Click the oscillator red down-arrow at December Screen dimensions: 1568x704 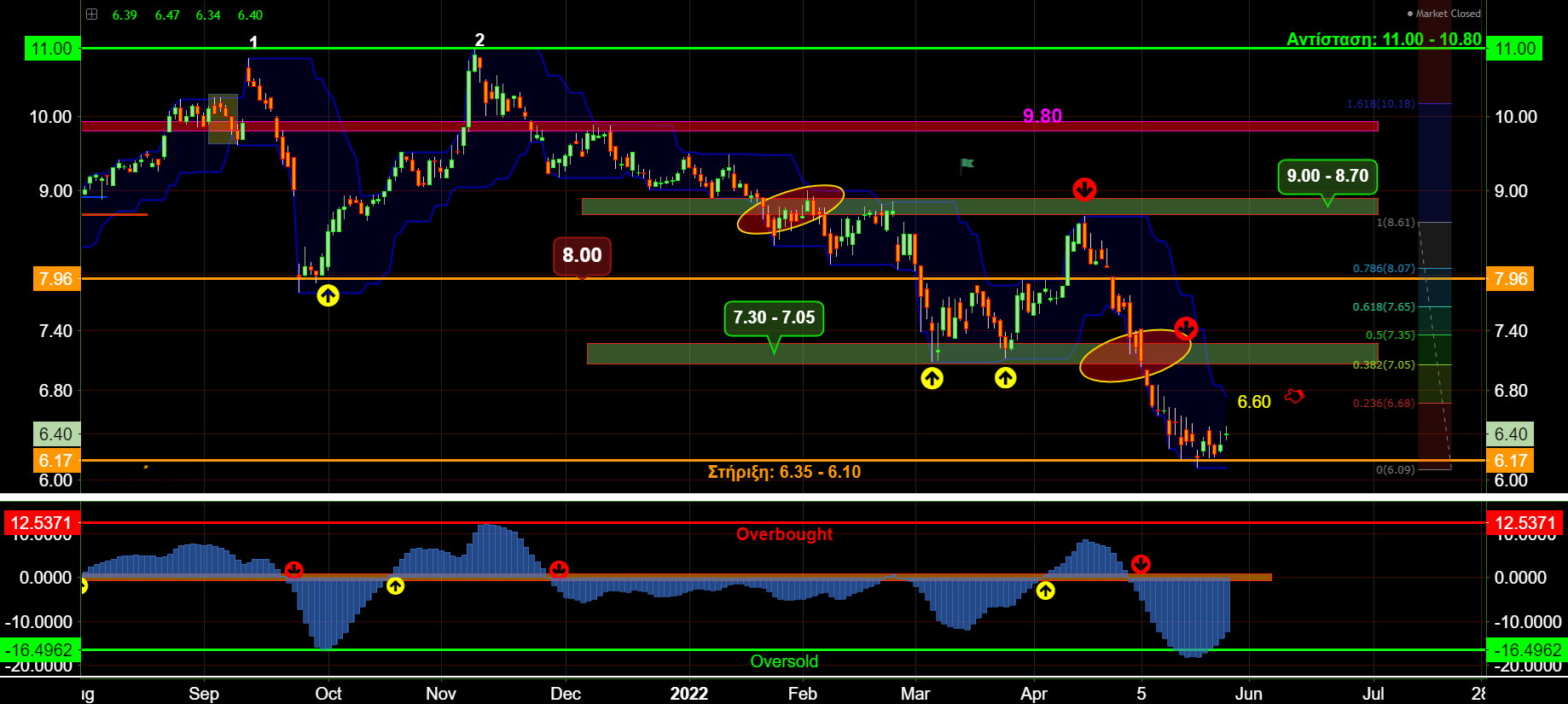click(x=559, y=569)
